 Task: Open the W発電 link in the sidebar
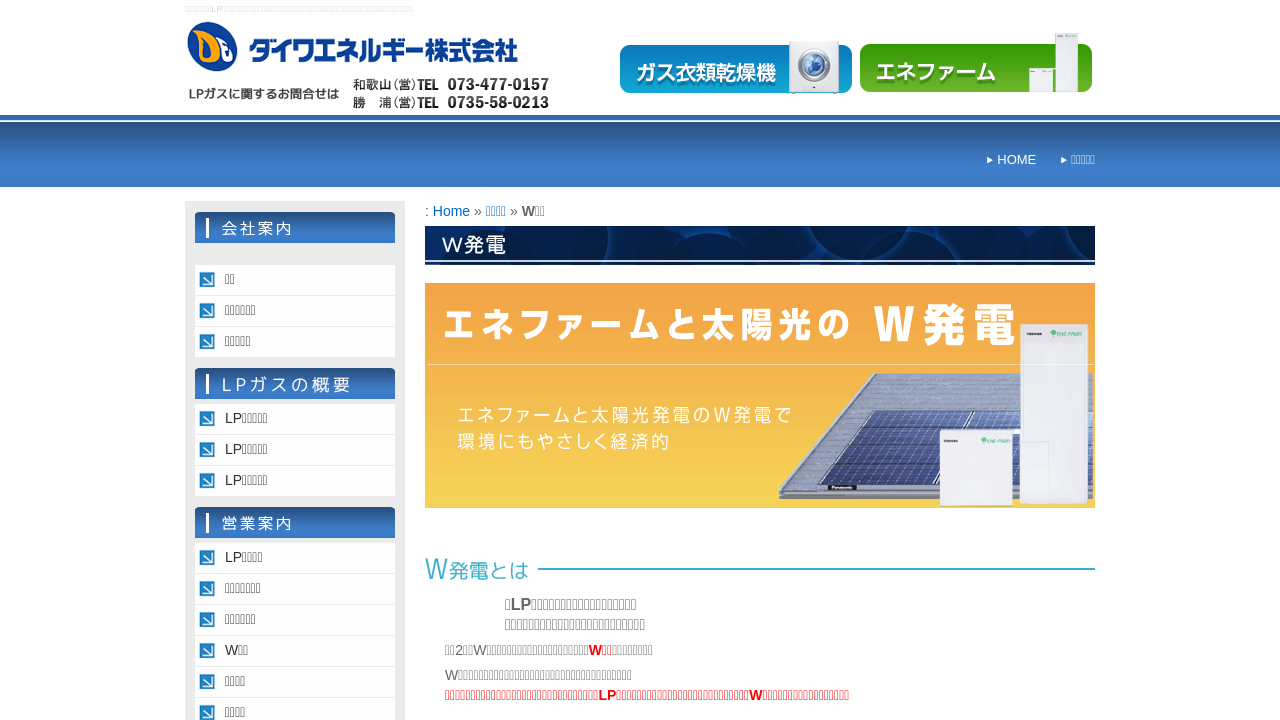(x=236, y=651)
